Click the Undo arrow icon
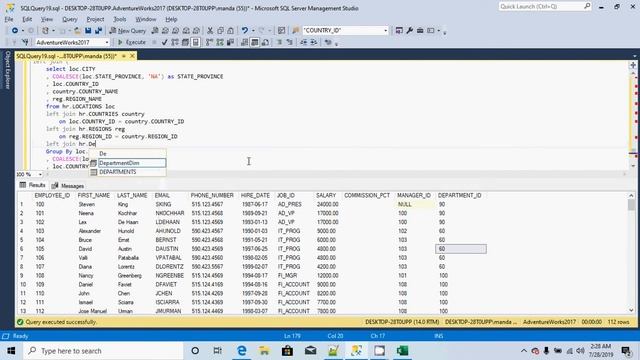This screenshot has width=640, height=360. coord(244,31)
